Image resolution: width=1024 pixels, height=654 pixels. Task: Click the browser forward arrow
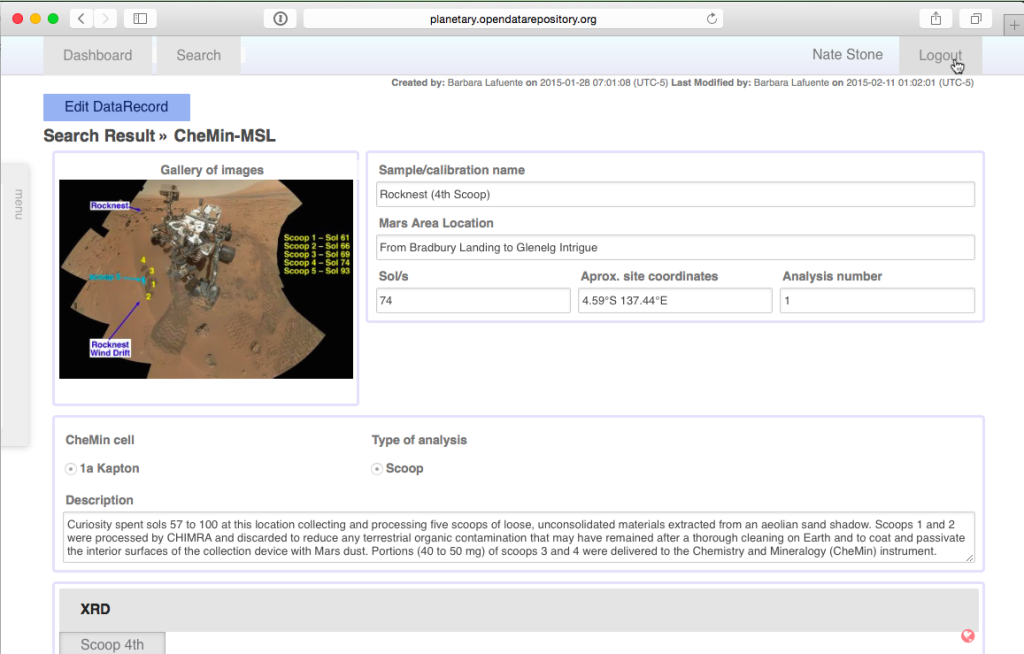[x=104, y=17]
